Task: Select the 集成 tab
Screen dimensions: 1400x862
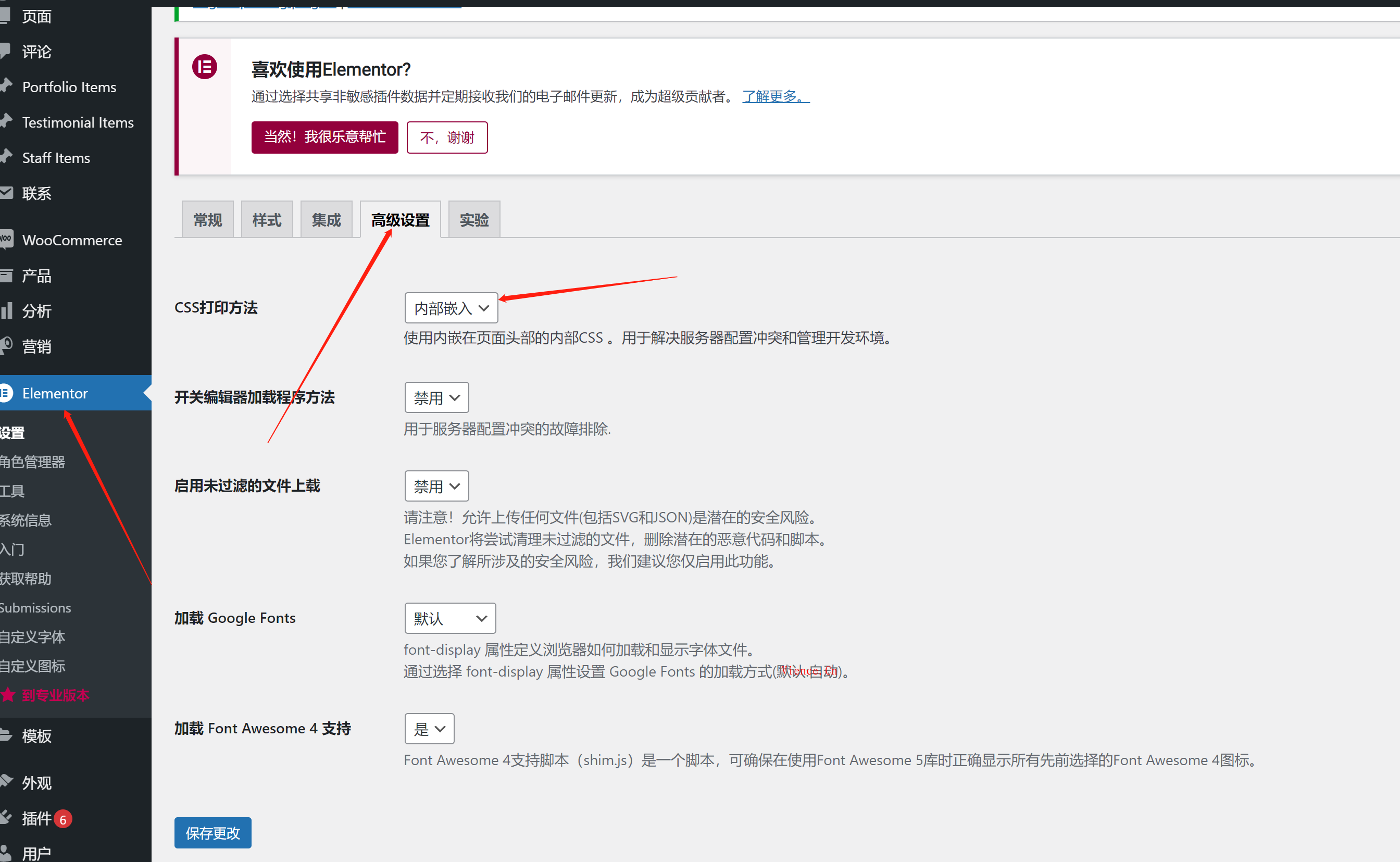Action: (x=326, y=219)
